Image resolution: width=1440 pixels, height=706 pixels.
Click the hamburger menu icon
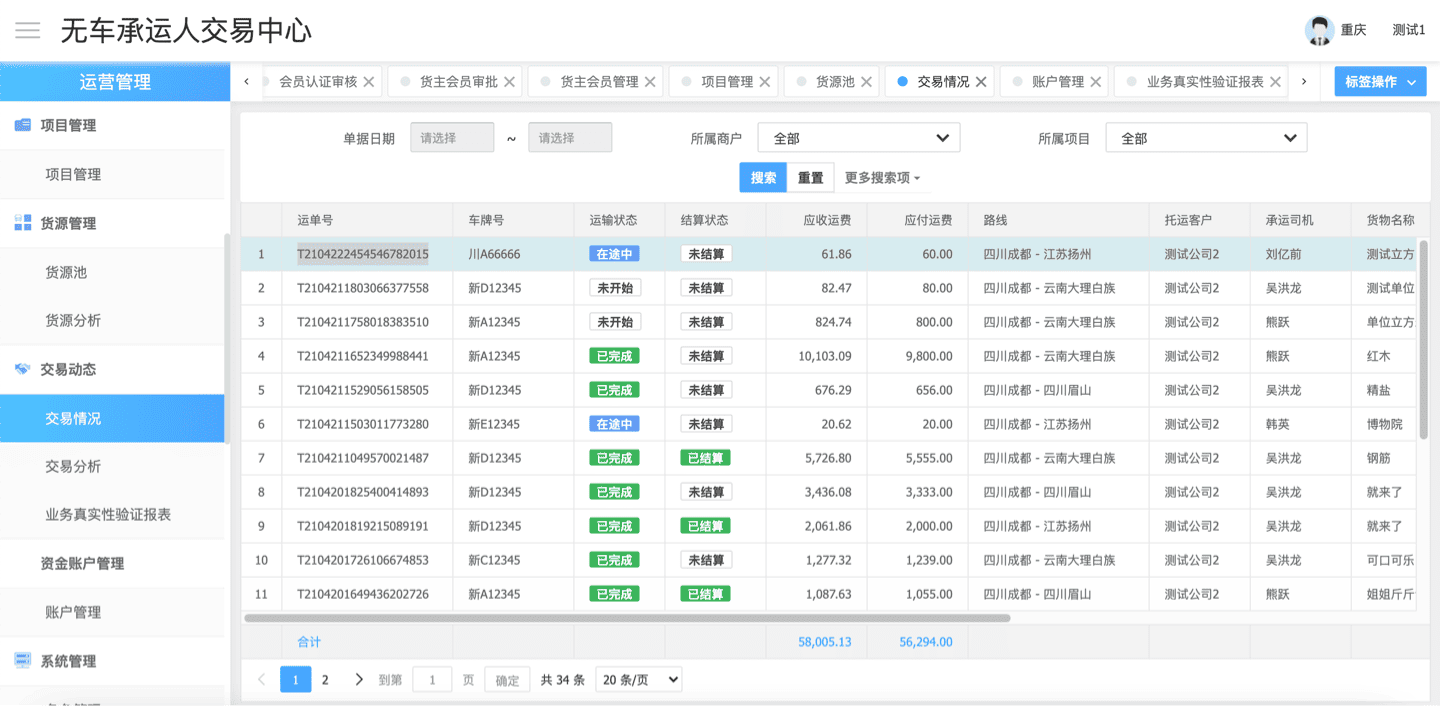tap(27, 30)
